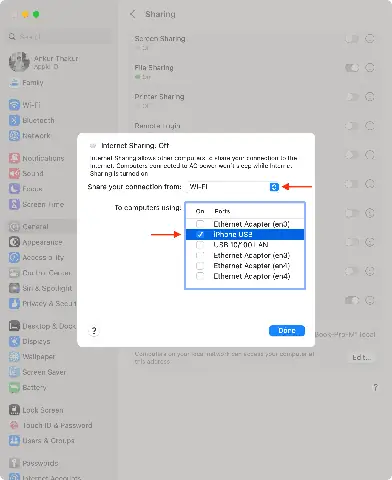Open Ankur Thakur Apple ID profile
The image size is (392, 480).
(x=43, y=62)
